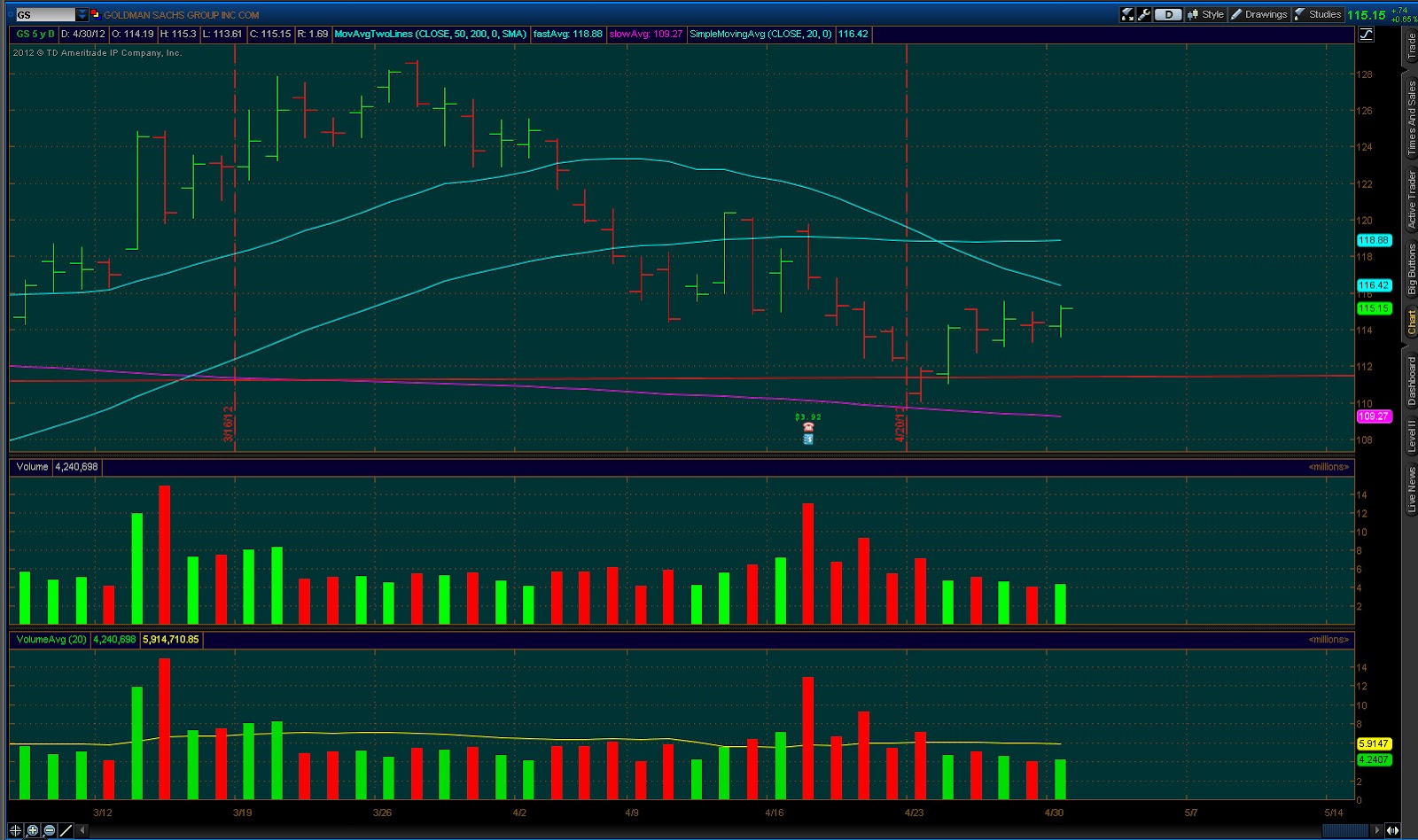The height and width of the screenshot is (840, 1418).
Task: Click the 3/16/12 vertical marker line
Action: (234, 248)
